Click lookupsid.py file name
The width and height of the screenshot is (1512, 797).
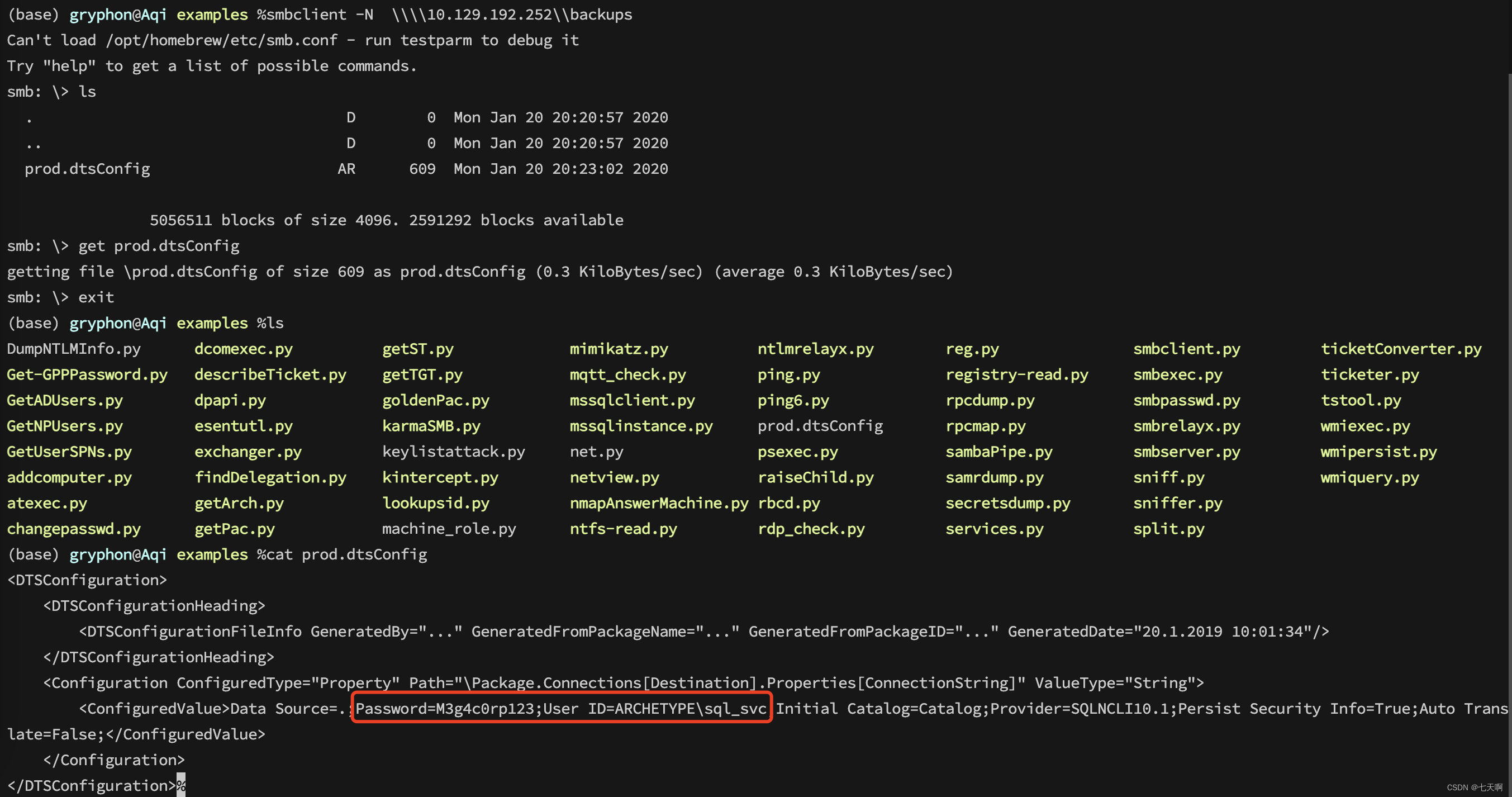point(435,504)
